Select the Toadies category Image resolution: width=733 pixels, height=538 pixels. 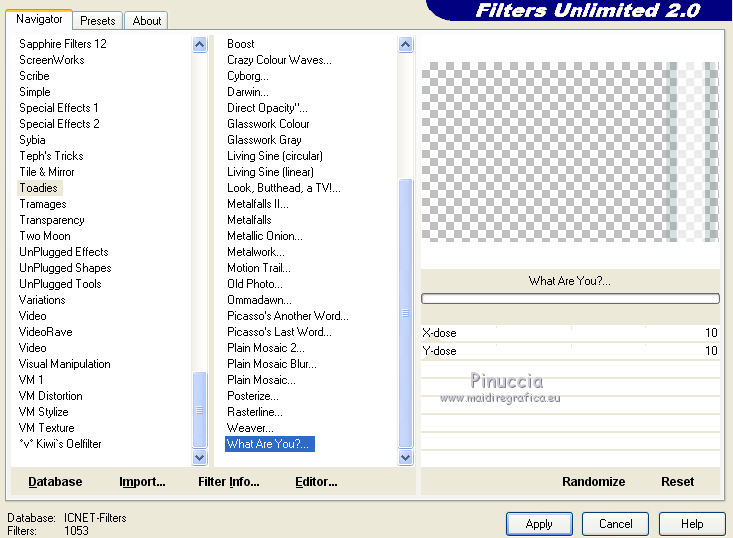tap(39, 188)
